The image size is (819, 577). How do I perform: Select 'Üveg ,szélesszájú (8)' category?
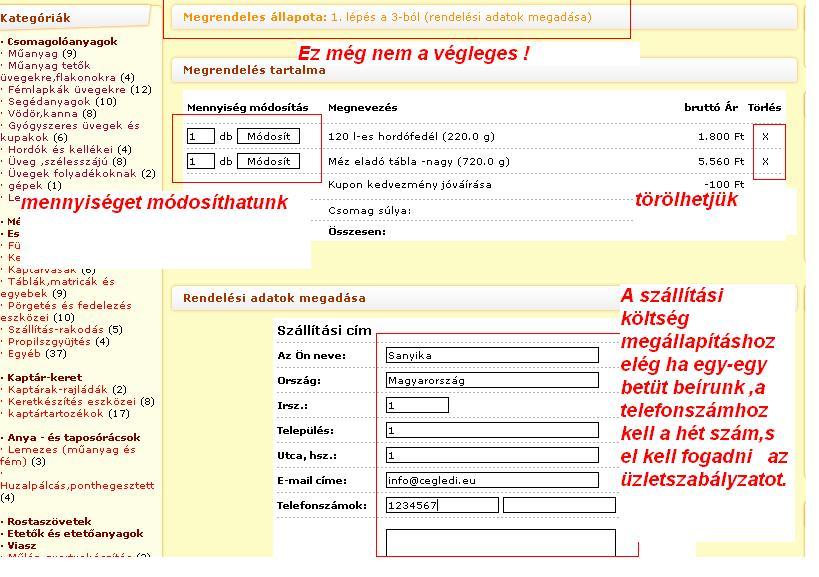click(67, 161)
